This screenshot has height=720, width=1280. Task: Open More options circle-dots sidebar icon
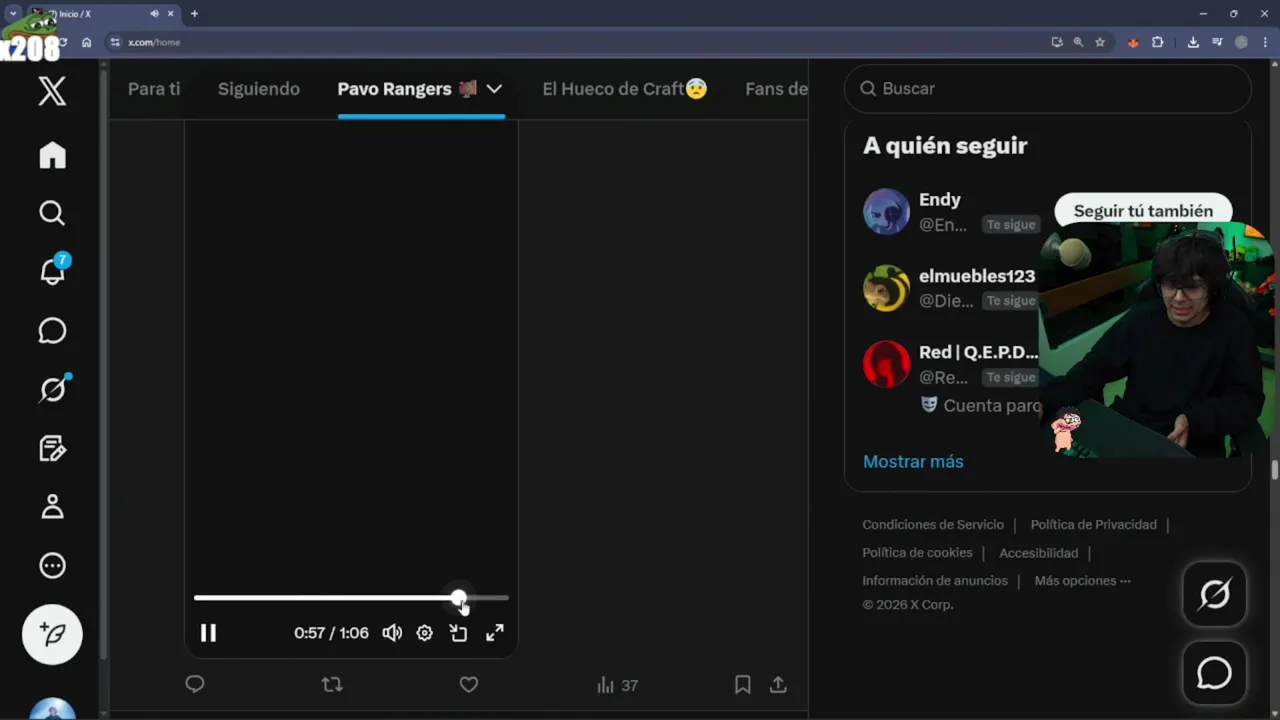[52, 566]
